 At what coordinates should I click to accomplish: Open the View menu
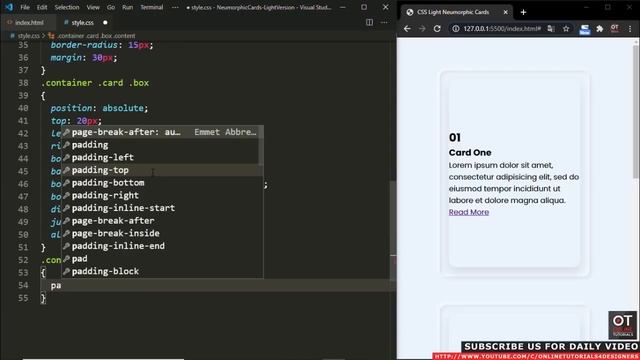(x=93, y=7)
